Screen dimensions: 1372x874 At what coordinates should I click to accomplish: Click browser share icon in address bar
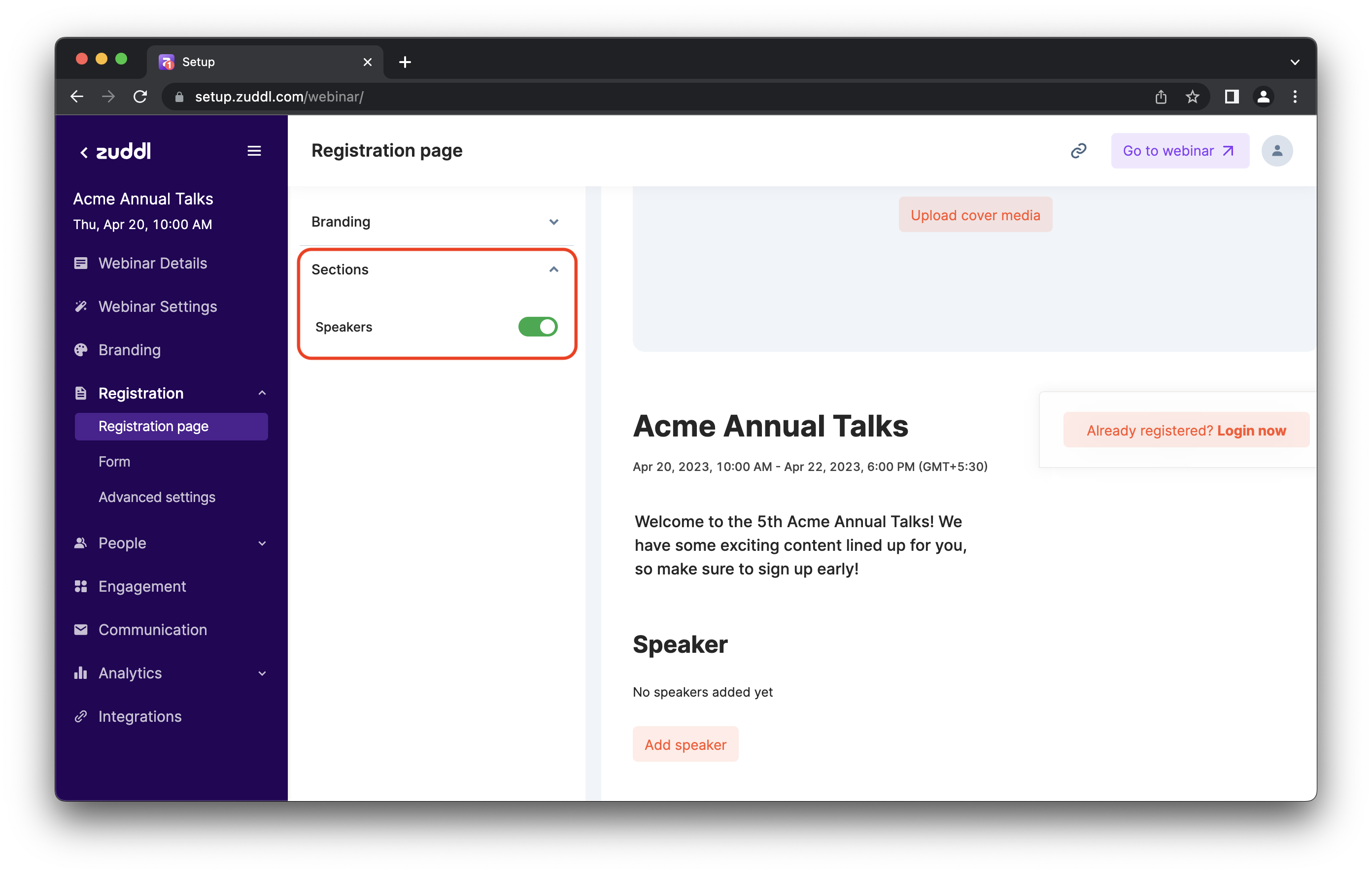(1161, 97)
